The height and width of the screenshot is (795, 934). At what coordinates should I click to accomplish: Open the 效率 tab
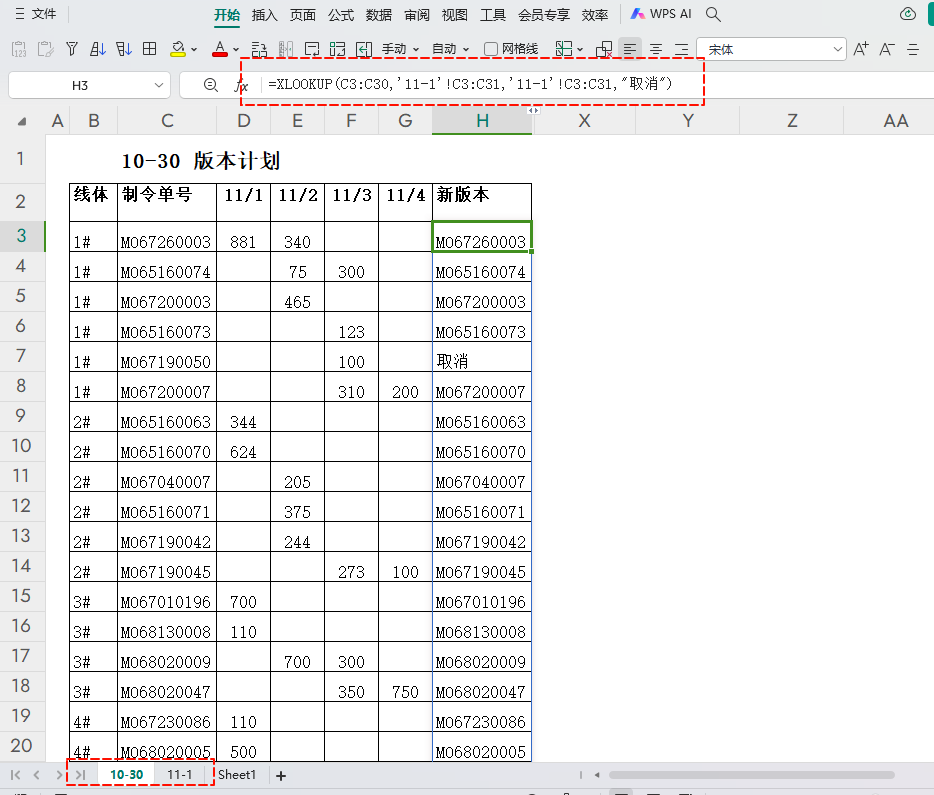595,15
